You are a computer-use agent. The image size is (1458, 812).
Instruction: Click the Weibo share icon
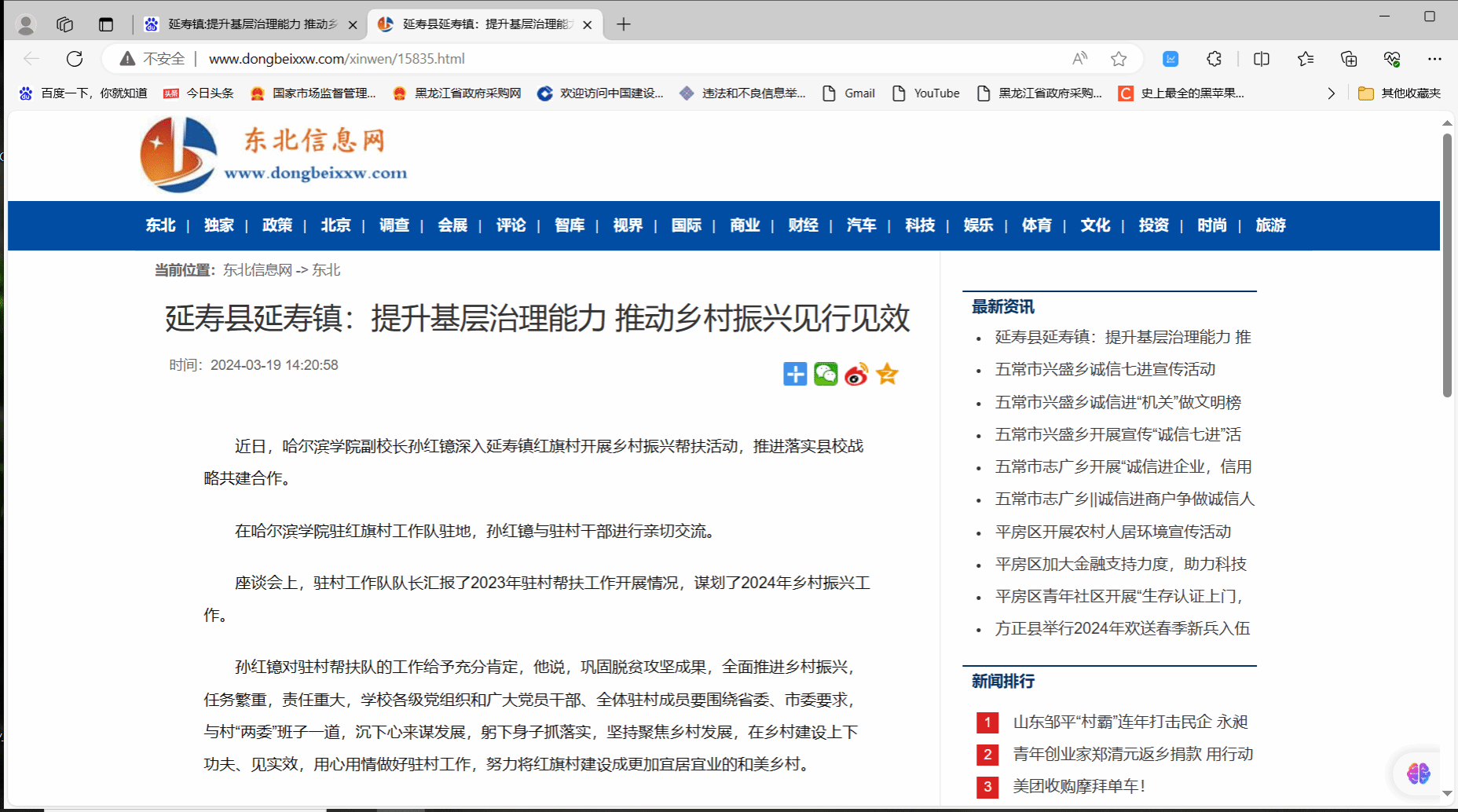coord(856,374)
